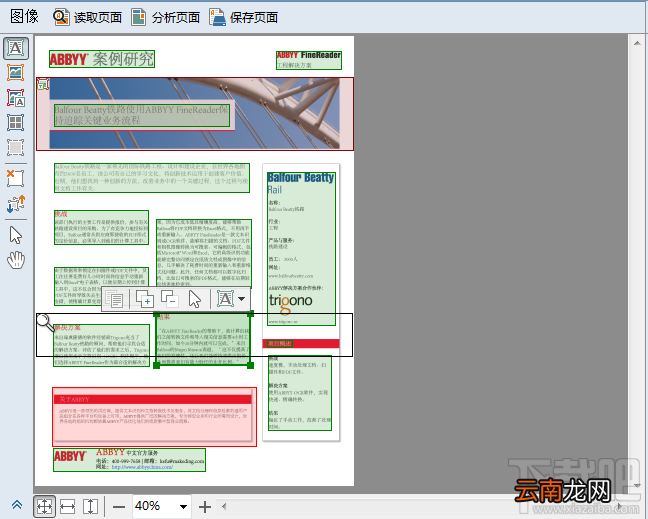Select the 'ABBYY 案例研究' title text area
The image size is (648, 519).
[x=102, y=59]
